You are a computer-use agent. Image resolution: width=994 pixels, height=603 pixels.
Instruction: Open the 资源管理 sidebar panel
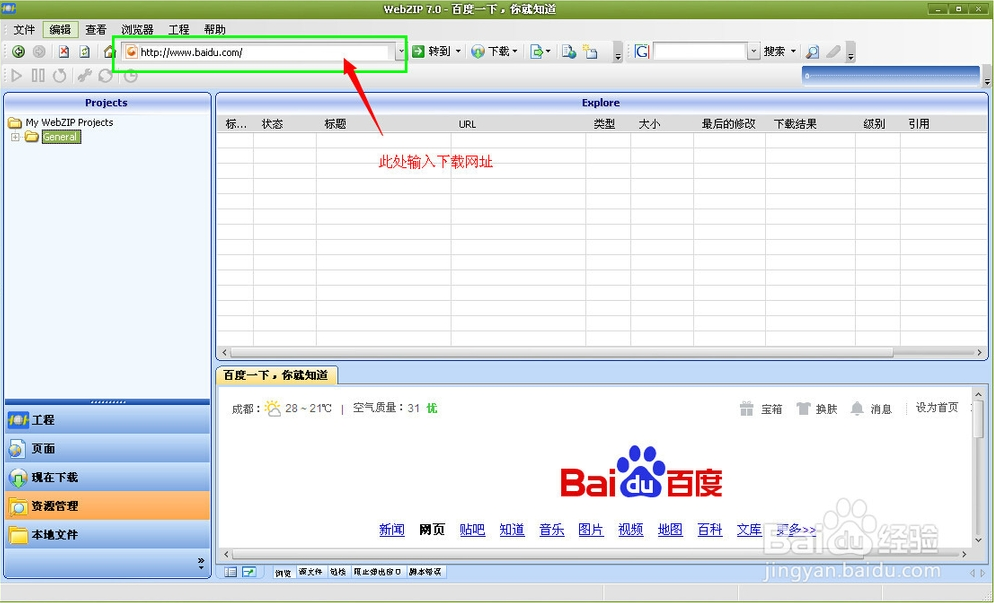point(107,506)
